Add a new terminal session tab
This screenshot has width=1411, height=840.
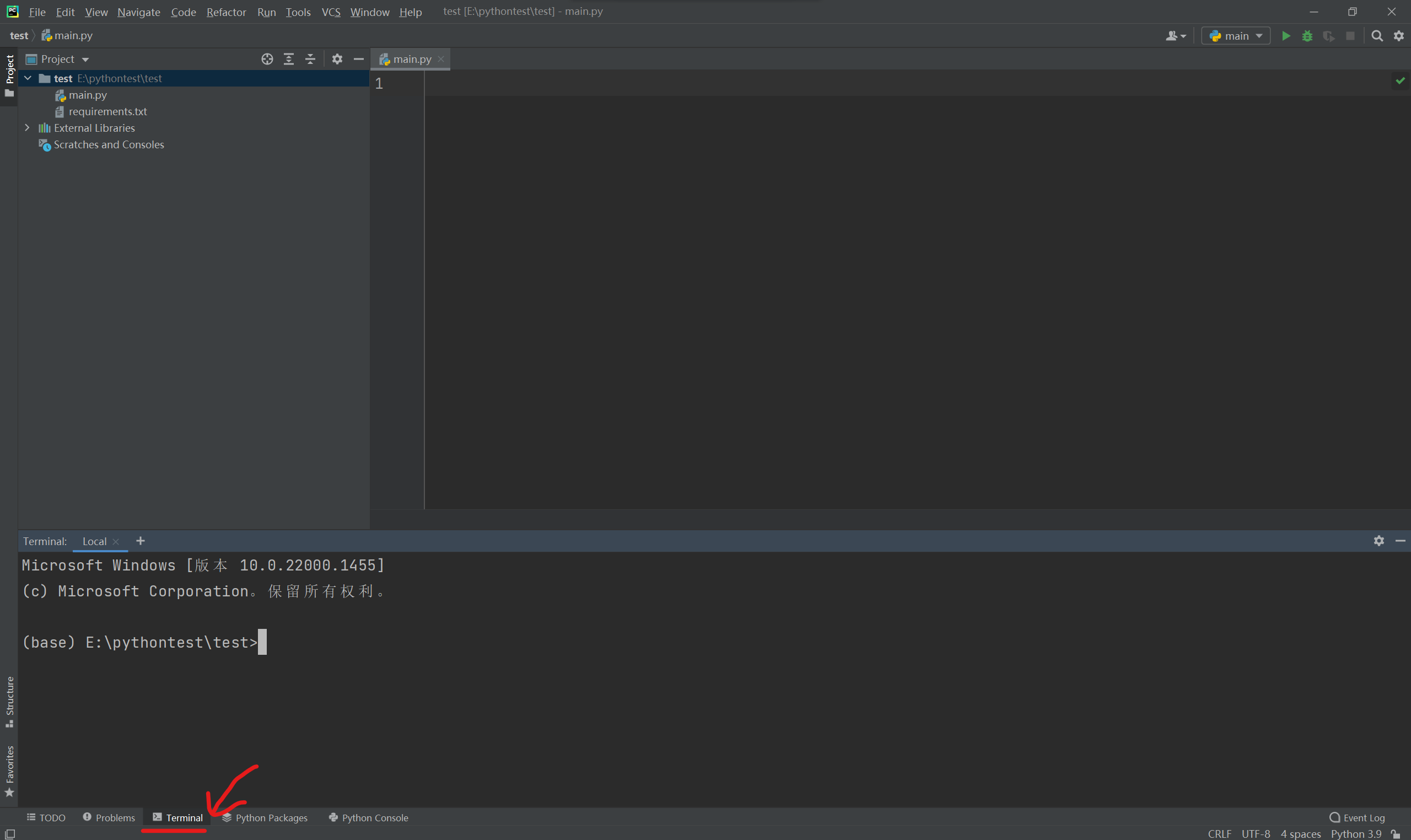coord(141,541)
